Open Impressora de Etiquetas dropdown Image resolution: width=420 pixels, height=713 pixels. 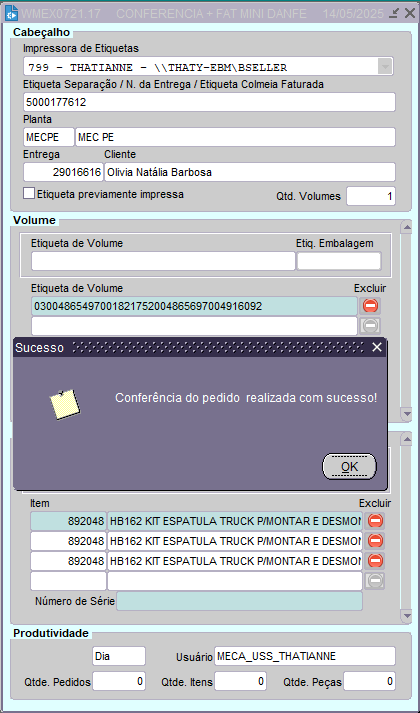[x=385, y=67]
